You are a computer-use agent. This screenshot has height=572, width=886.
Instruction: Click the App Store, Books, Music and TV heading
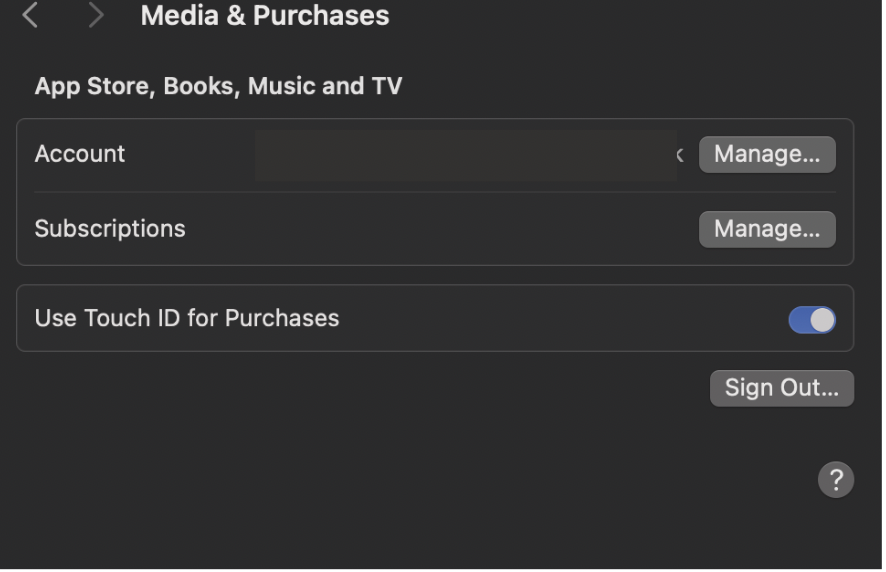tap(218, 86)
